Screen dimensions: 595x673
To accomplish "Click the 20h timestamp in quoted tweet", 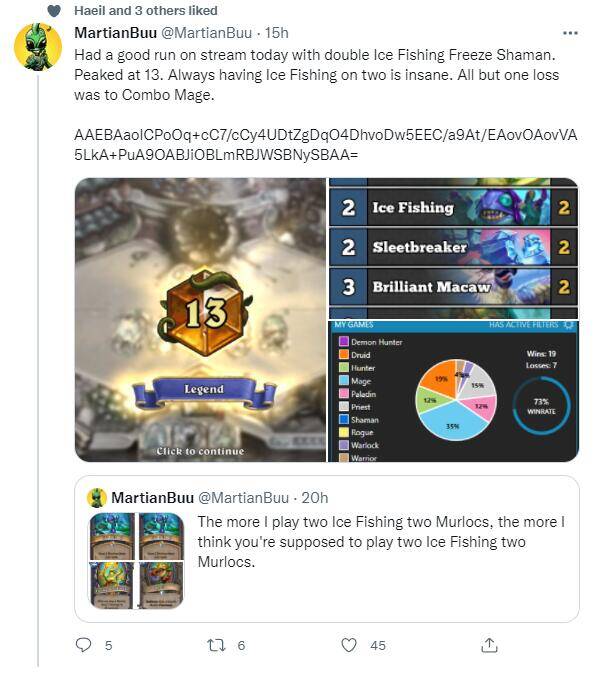I will point(315,498).
